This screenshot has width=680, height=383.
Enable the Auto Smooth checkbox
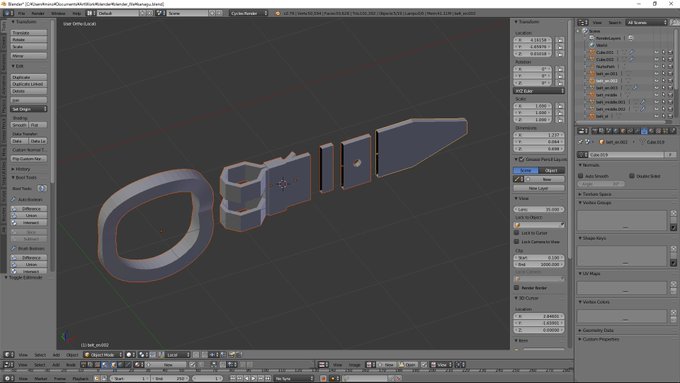tap(581, 176)
